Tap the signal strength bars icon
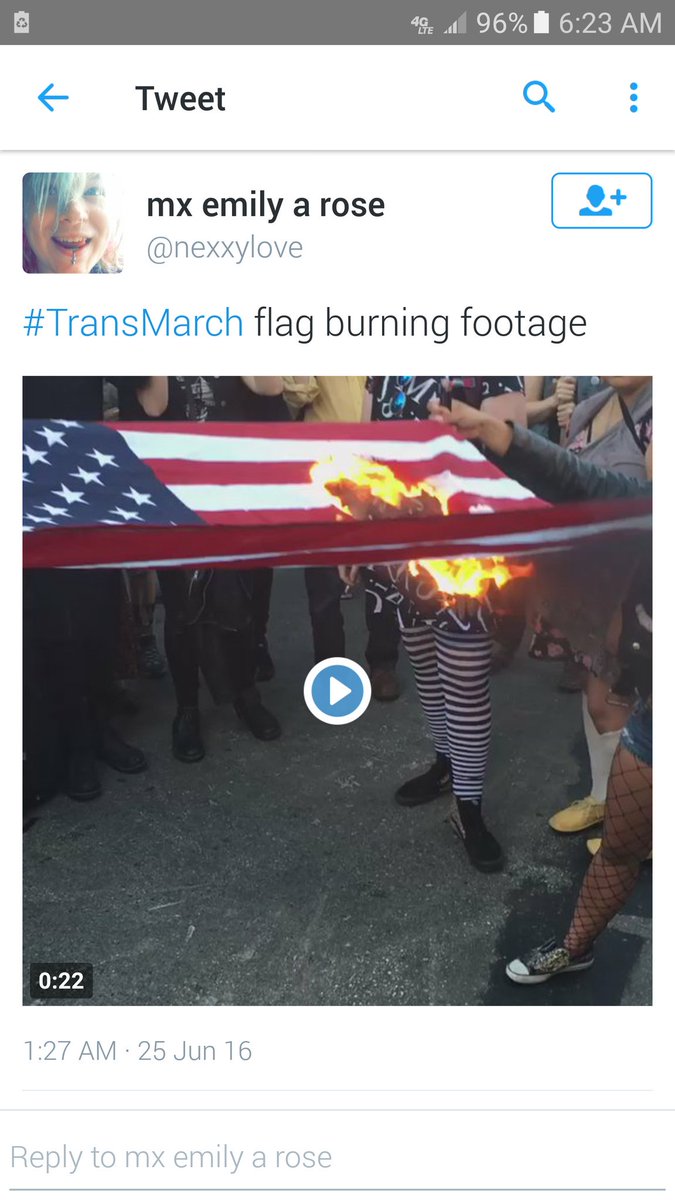 pyautogui.click(x=454, y=24)
